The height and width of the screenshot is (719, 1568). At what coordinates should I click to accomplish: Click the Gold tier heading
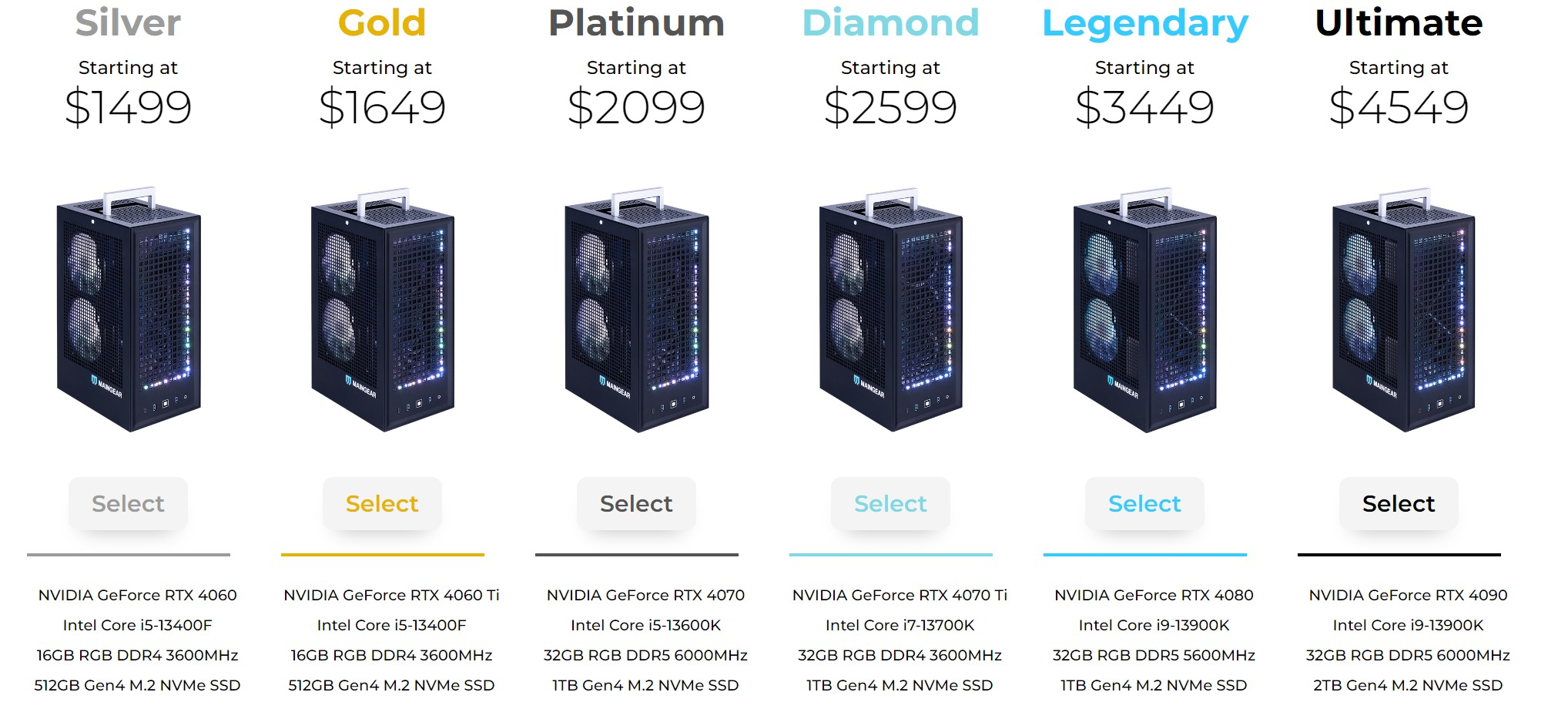click(382, 23)
